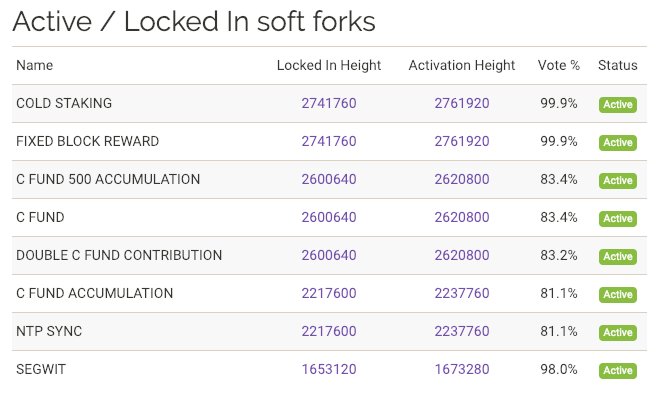Click C FUND row locked in height 2600640
This screenshot has height=394, width=658.
[x=329, y=217]
